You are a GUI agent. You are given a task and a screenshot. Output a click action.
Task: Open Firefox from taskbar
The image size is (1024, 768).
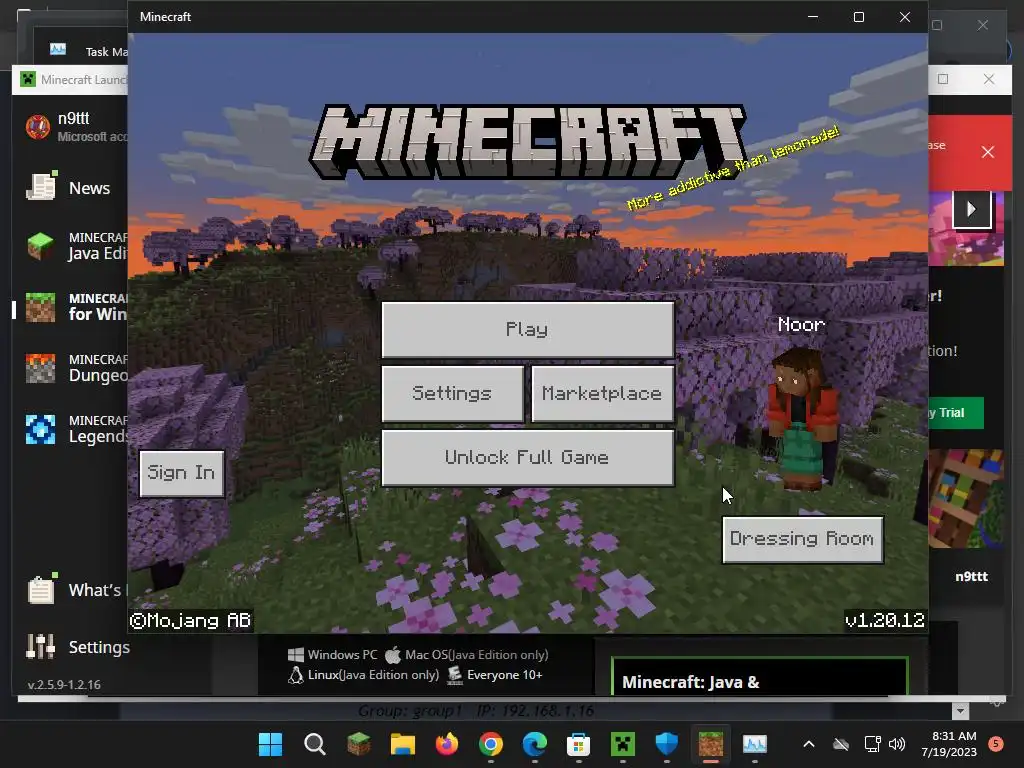447,744
